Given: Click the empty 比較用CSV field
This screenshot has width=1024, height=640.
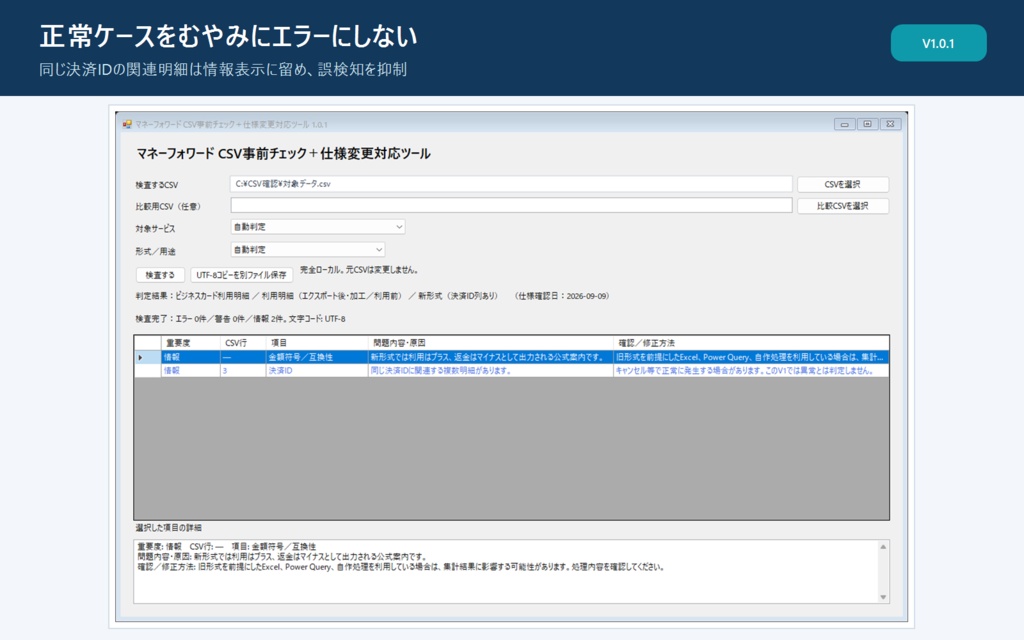Looking at the screenshot, I should [511, 206].
